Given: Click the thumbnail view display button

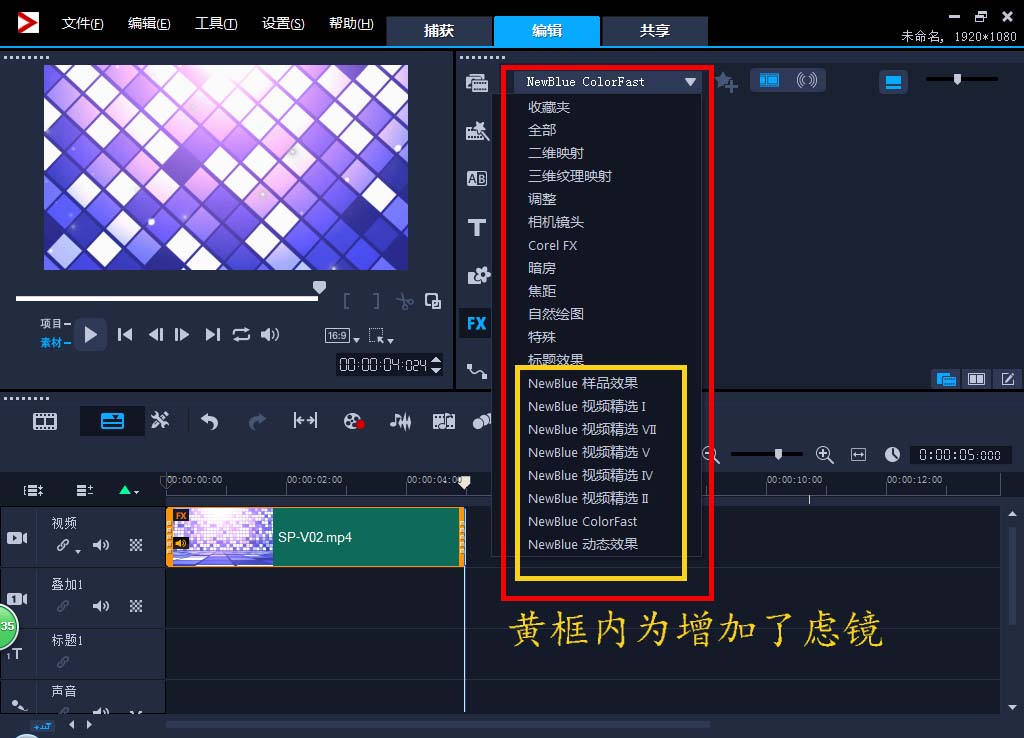Looking at the screenshot, I should tap(893, 82).
